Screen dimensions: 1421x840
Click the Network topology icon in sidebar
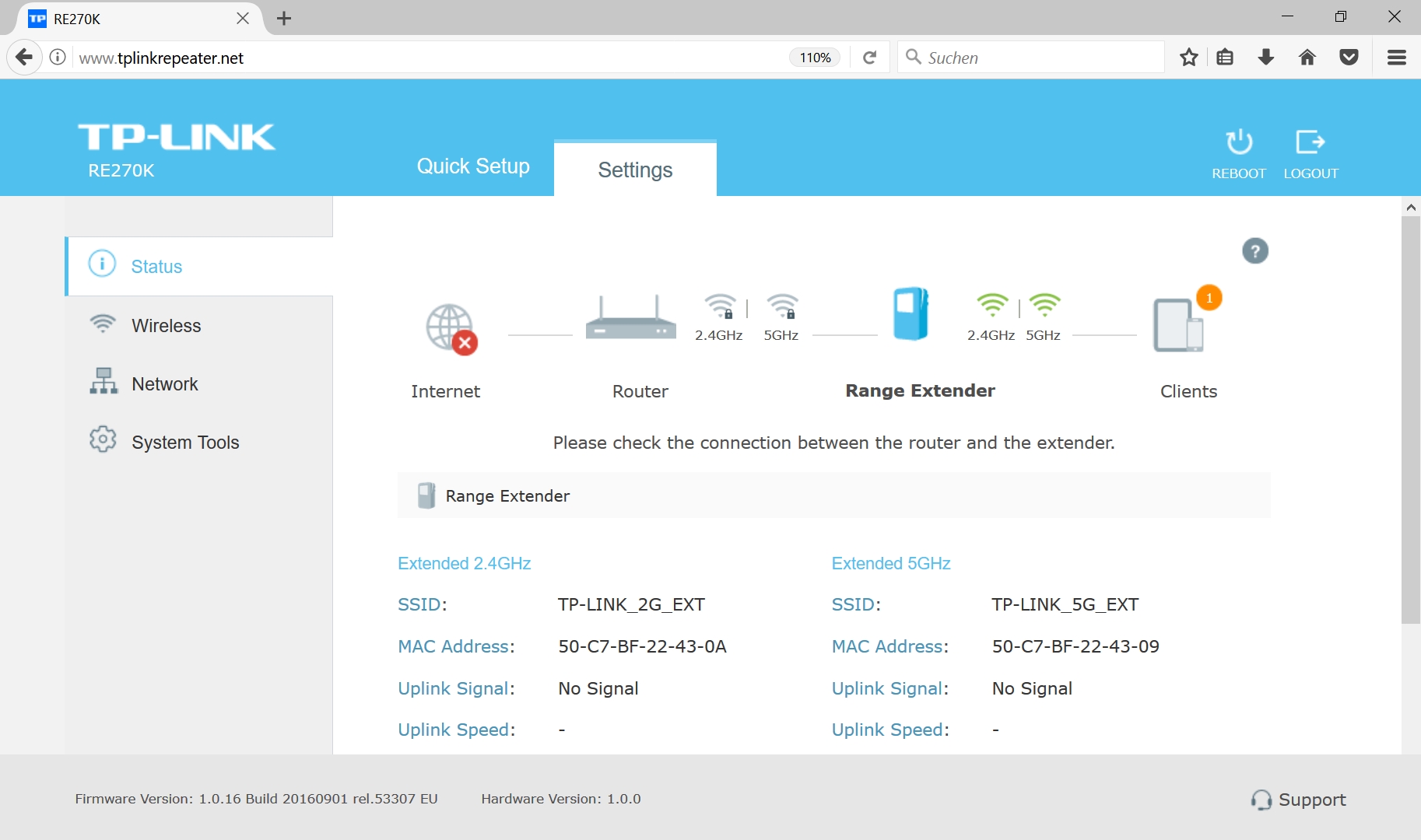(104, 381)
